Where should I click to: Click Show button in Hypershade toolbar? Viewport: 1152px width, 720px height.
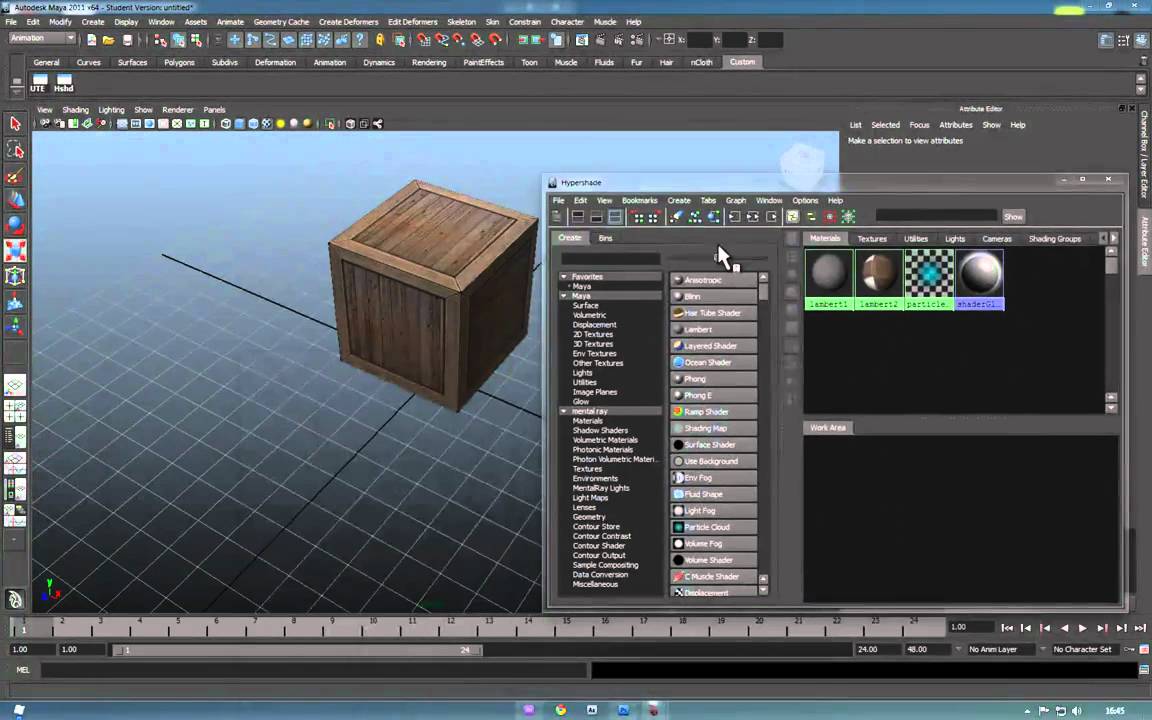(1013, 217)
